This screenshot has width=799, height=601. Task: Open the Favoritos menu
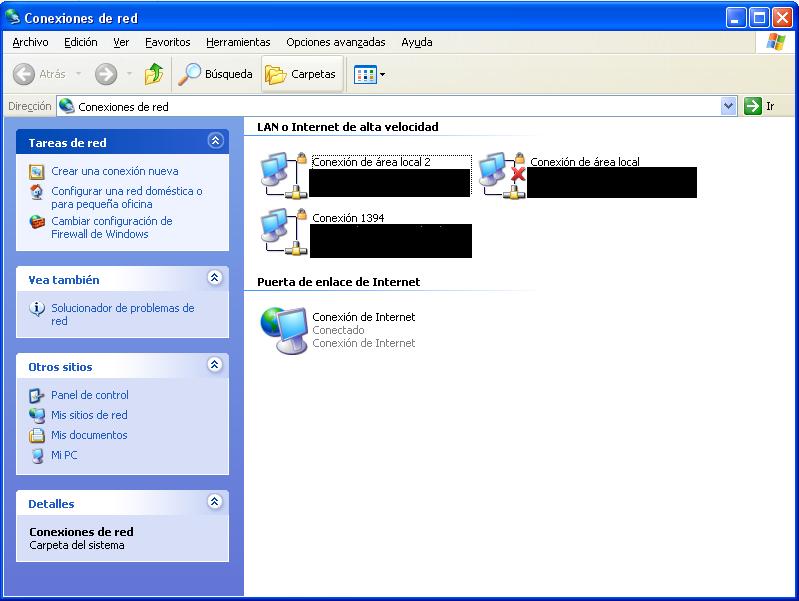[x=168, y=42]
